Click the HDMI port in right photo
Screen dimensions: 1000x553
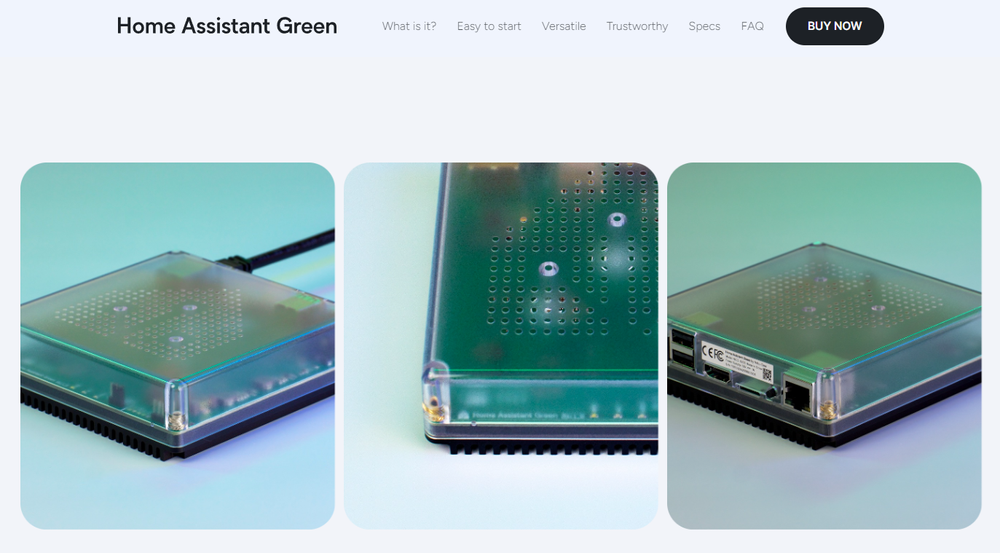pos(716,372)
